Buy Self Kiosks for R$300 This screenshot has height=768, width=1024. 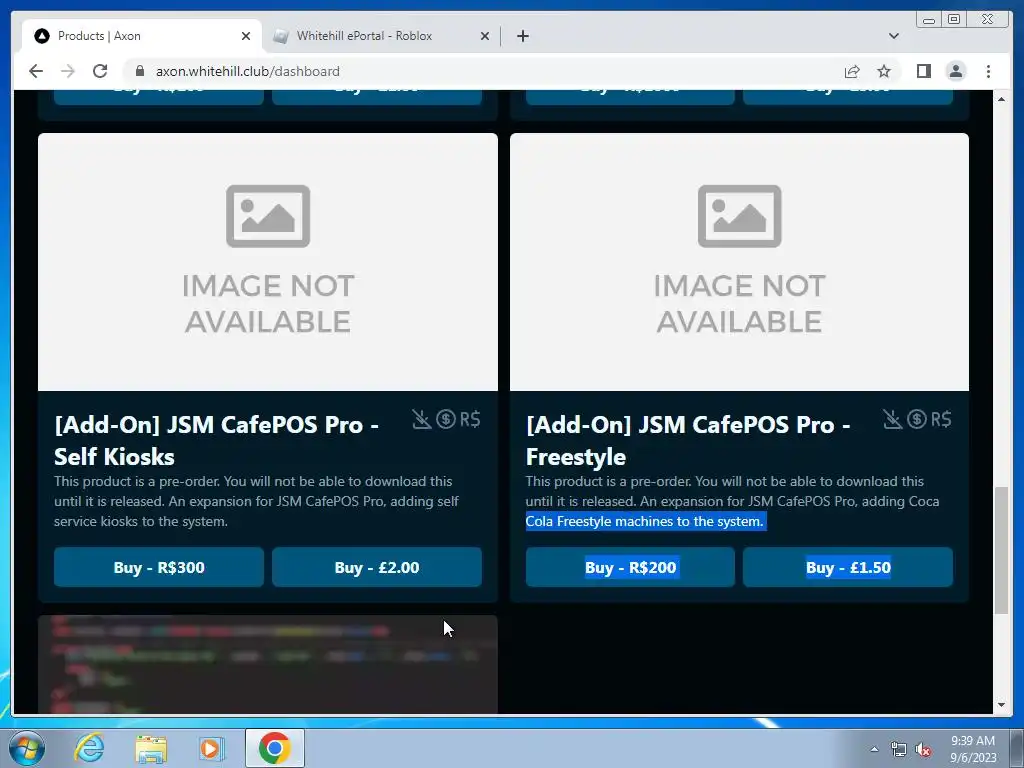pos(159,567)
